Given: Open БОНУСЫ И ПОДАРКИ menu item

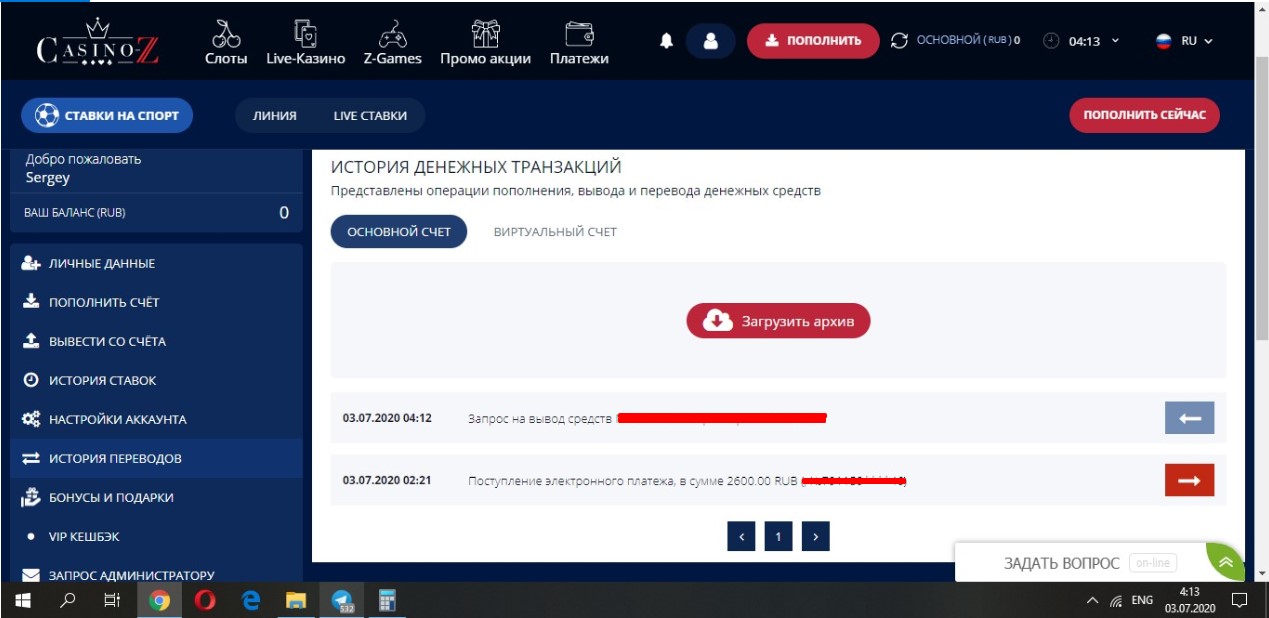Looking at the screenshot, I should 156,497.
